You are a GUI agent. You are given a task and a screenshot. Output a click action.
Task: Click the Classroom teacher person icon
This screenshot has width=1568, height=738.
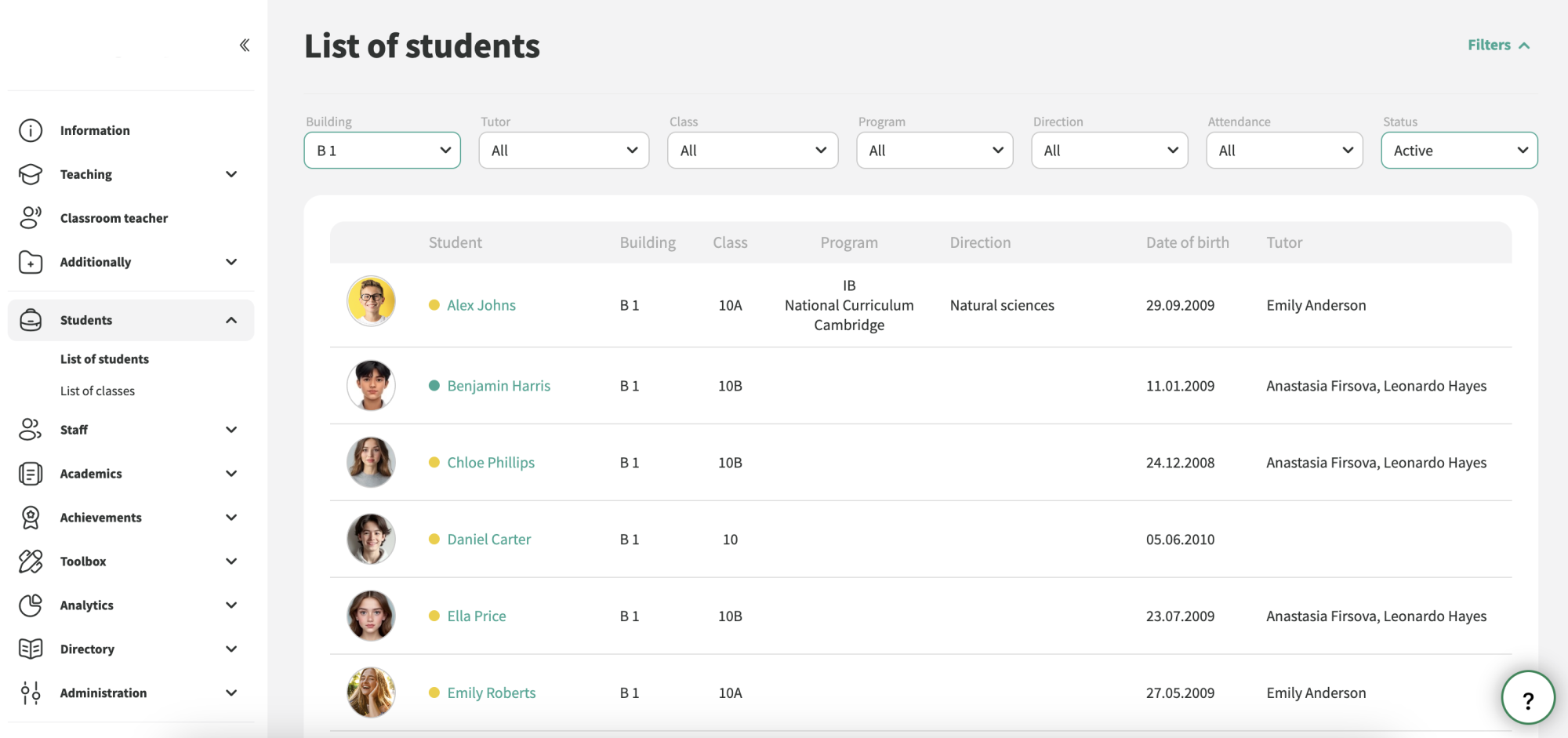(x=31, y=218)
